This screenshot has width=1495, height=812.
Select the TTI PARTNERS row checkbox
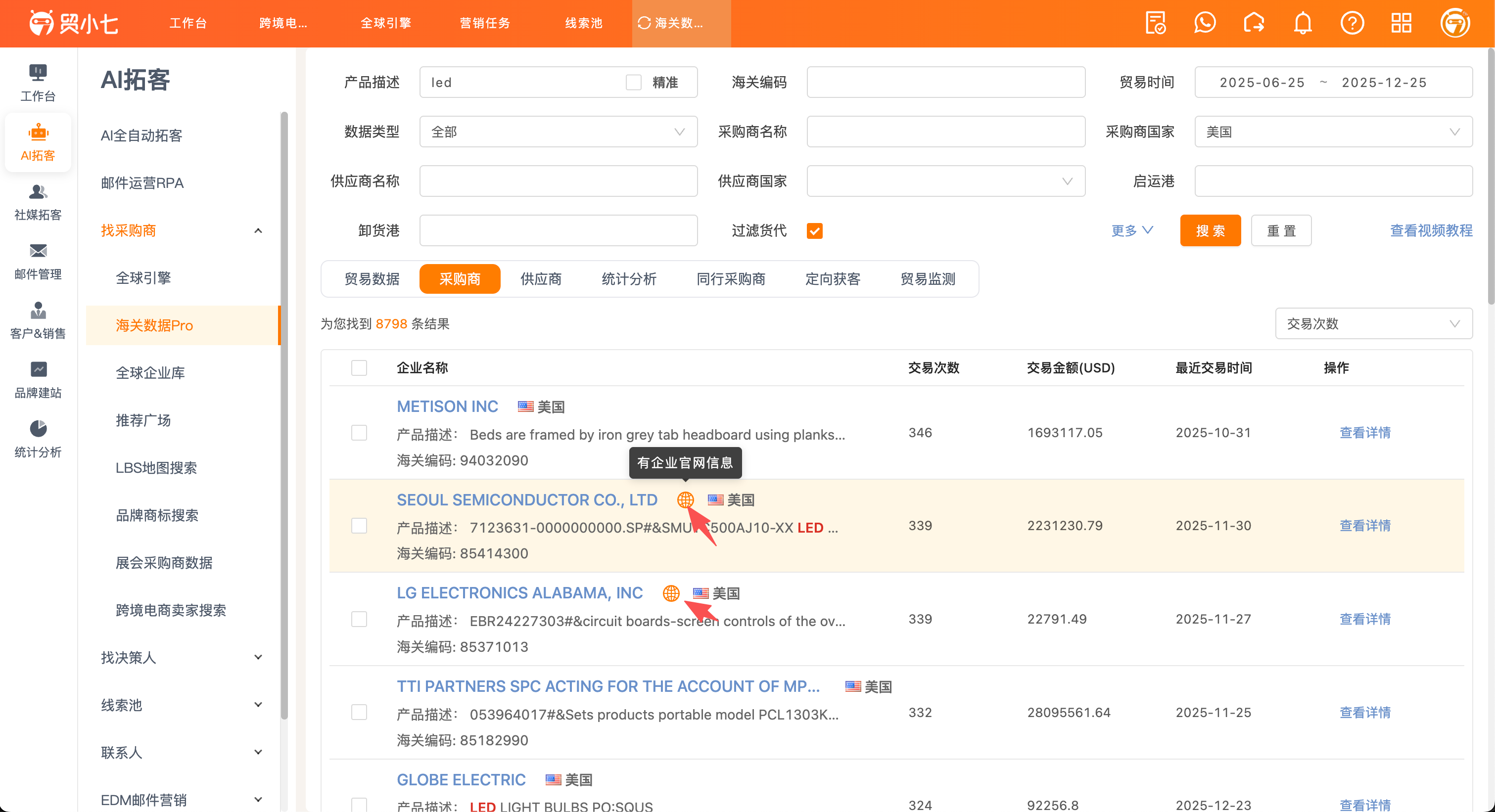coord(359,712)
